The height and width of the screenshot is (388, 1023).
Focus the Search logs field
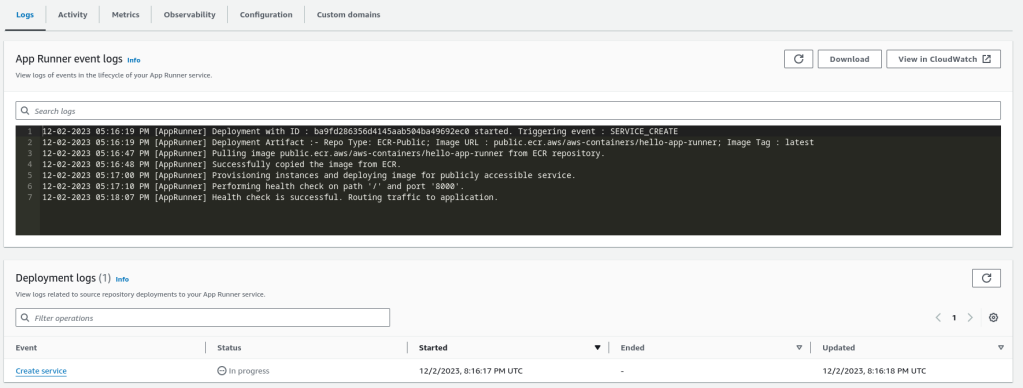[x=508, y=110]
